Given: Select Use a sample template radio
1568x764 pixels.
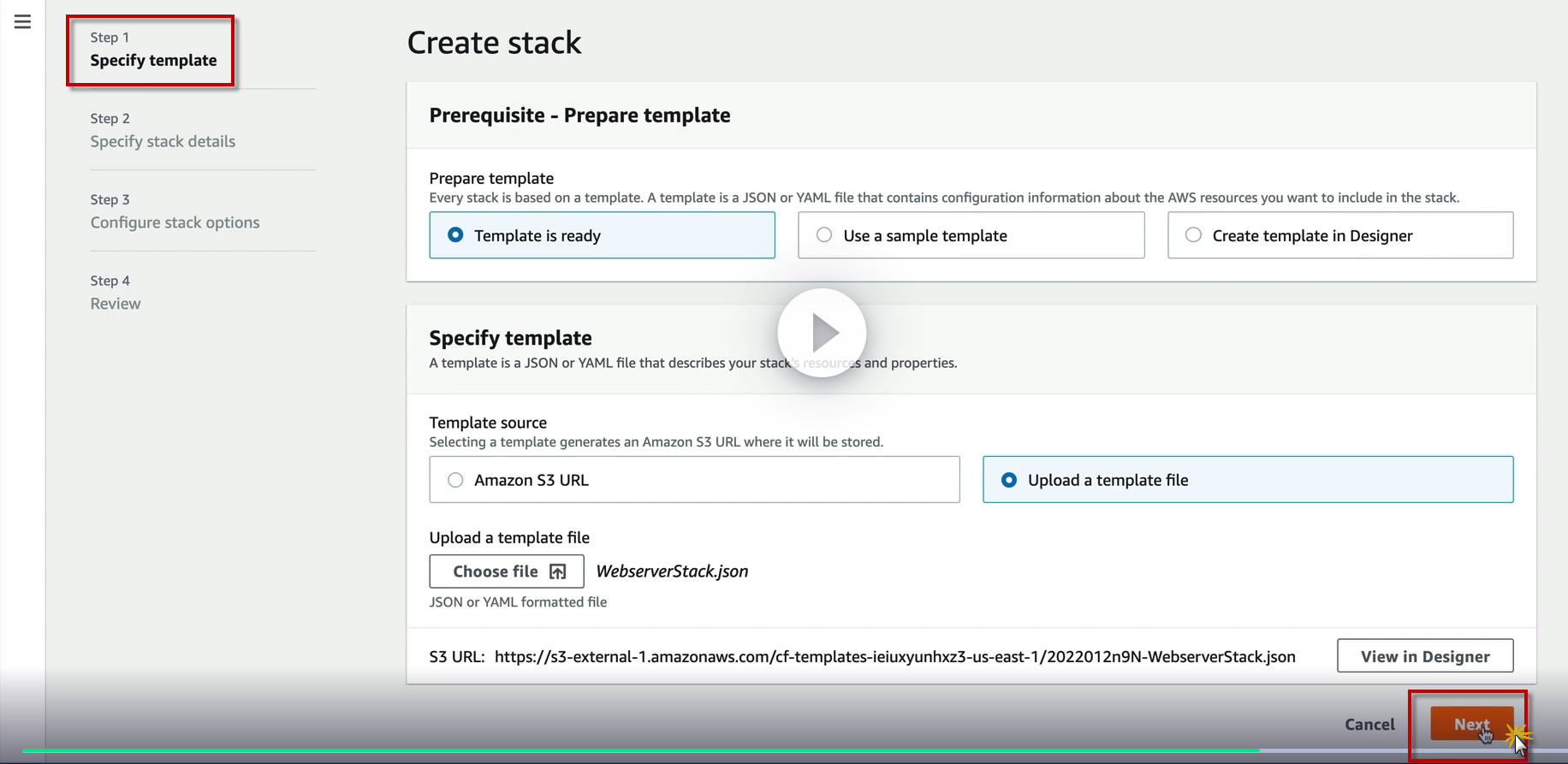Looking at the screenshot, I should click(x=824, y=235).
